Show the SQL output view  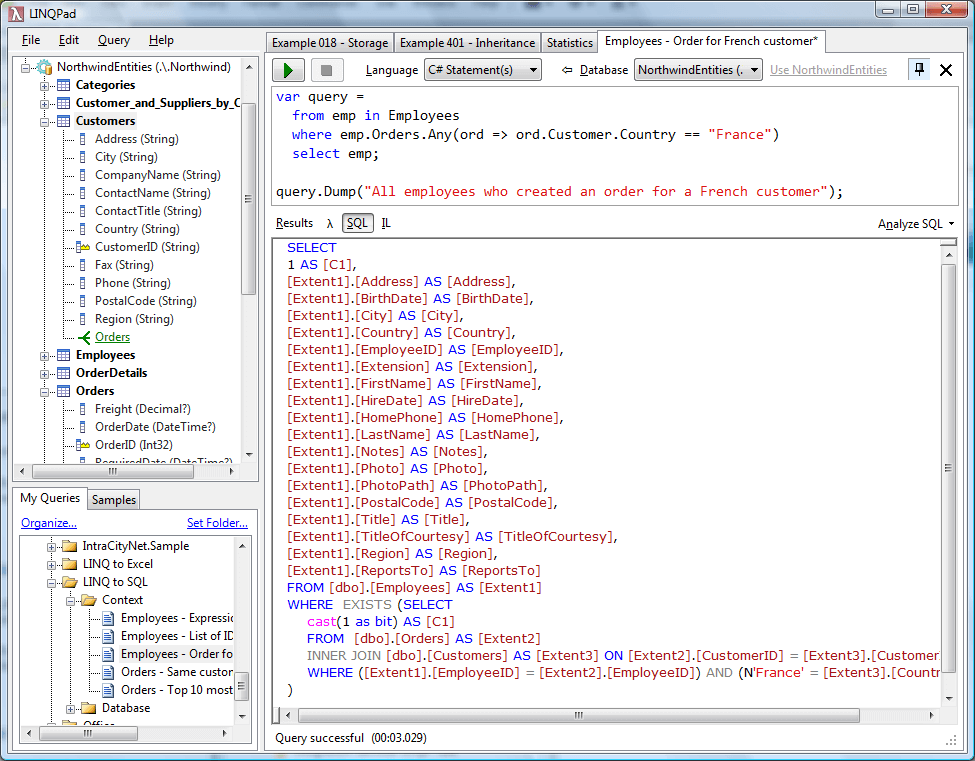358,223
